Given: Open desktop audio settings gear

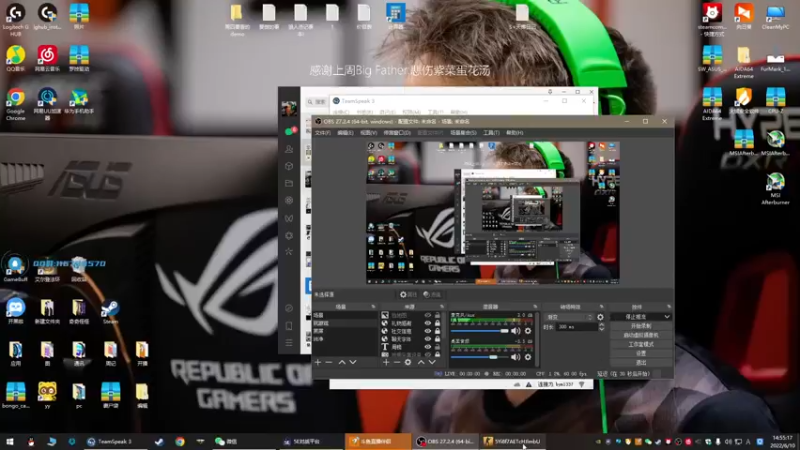Looking at the screenshot, I should point(528,357).
